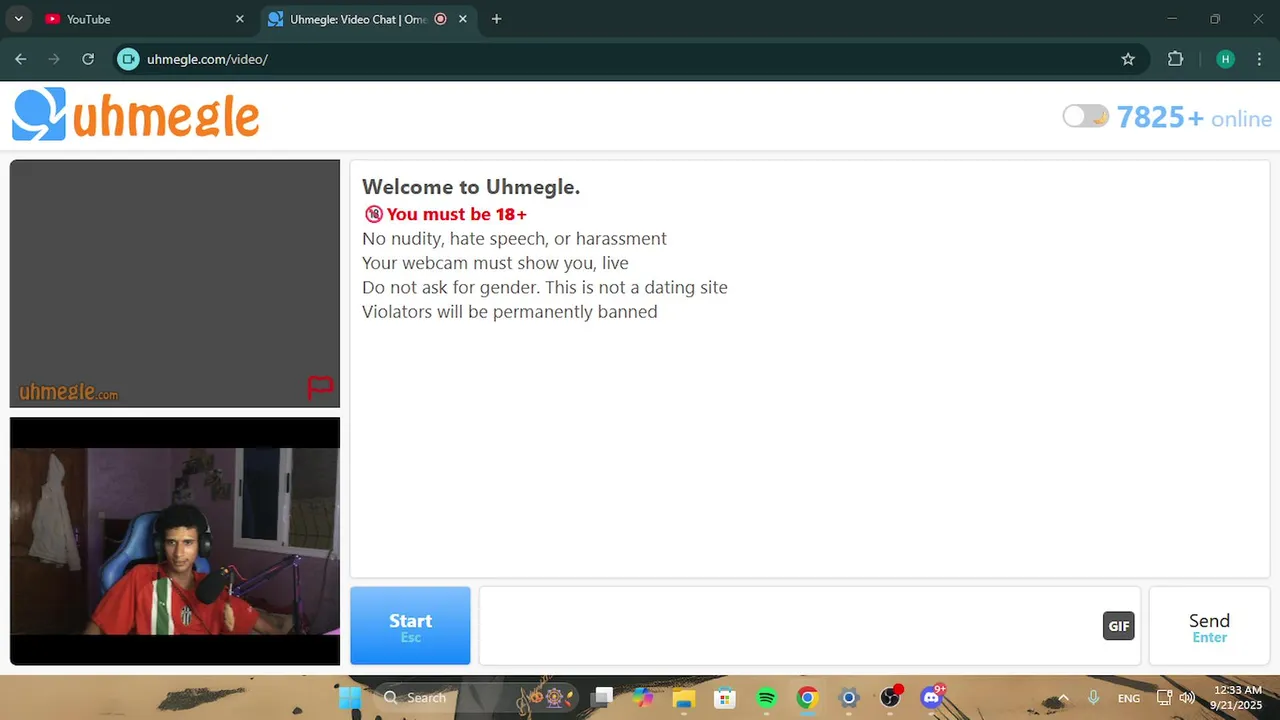Bookmark this page with star icon

[x=1128, y=59]
